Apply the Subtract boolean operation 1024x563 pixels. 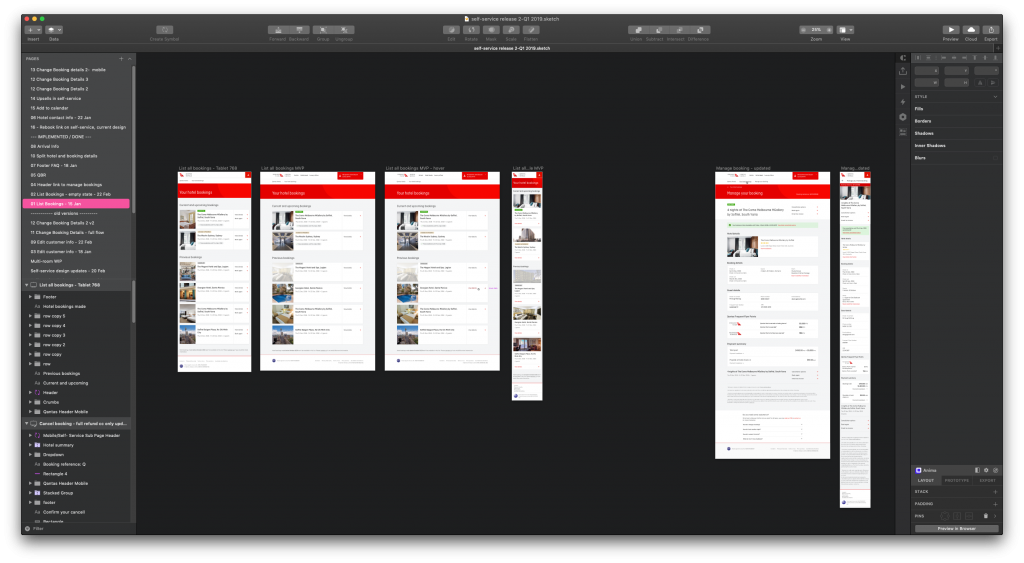[x=658, y=30]
